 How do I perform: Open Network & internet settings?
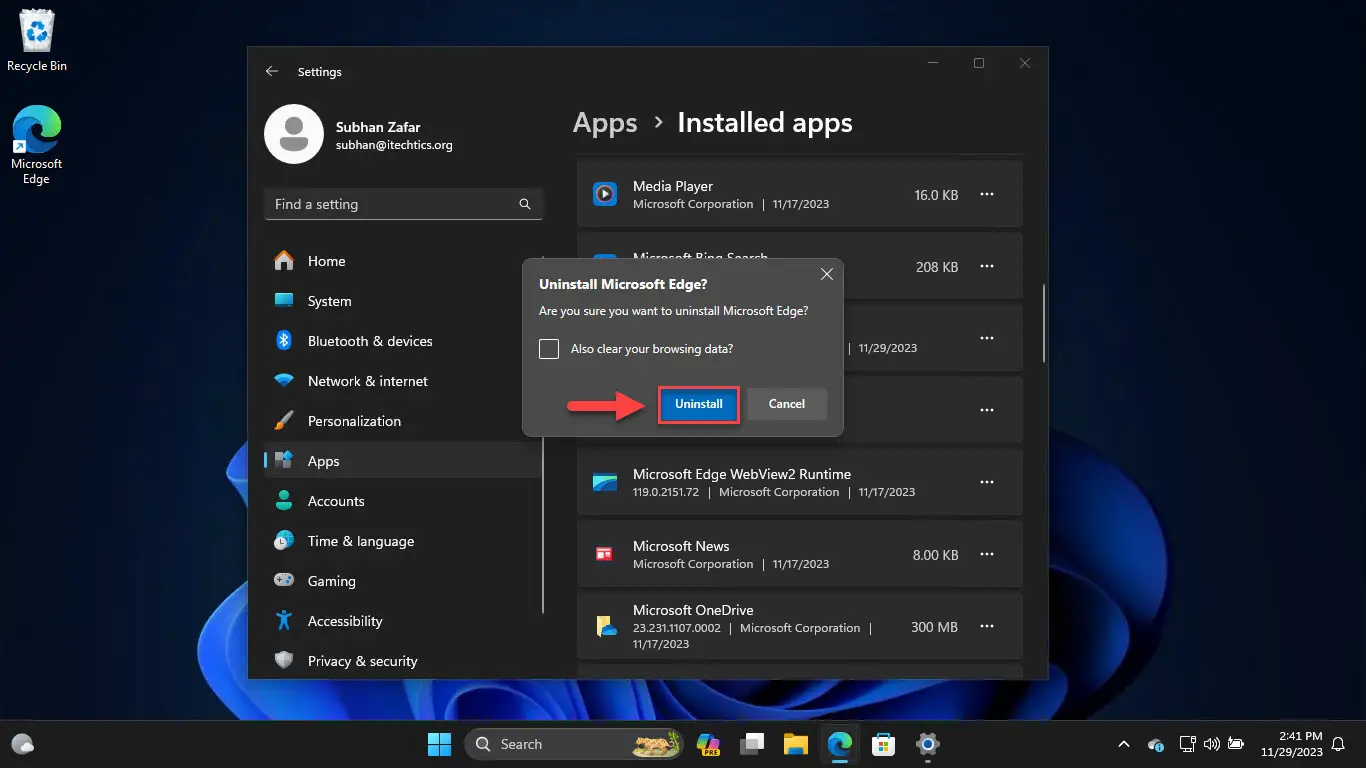[x=403, y=381]
